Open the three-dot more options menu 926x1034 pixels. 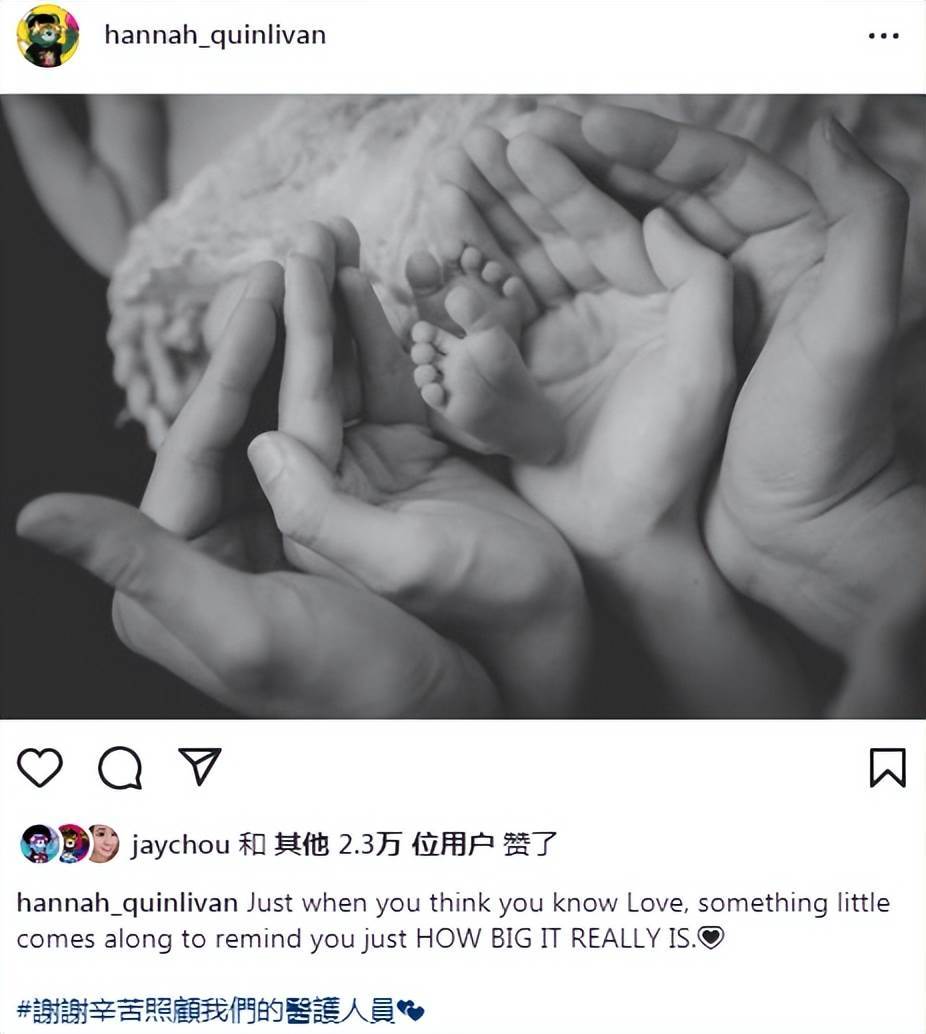[884, 36]
